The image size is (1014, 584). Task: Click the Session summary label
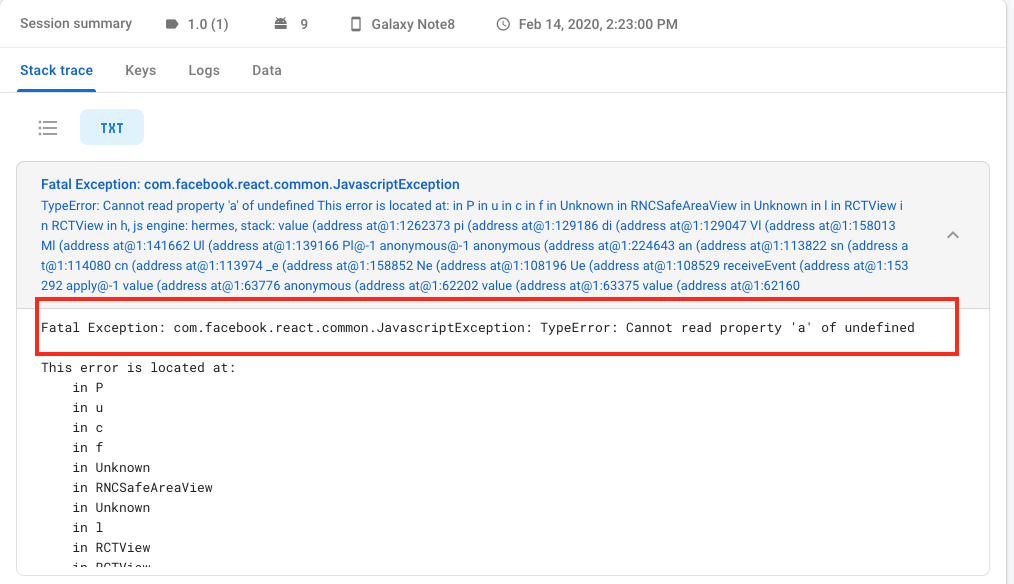(x=76, y=24)
